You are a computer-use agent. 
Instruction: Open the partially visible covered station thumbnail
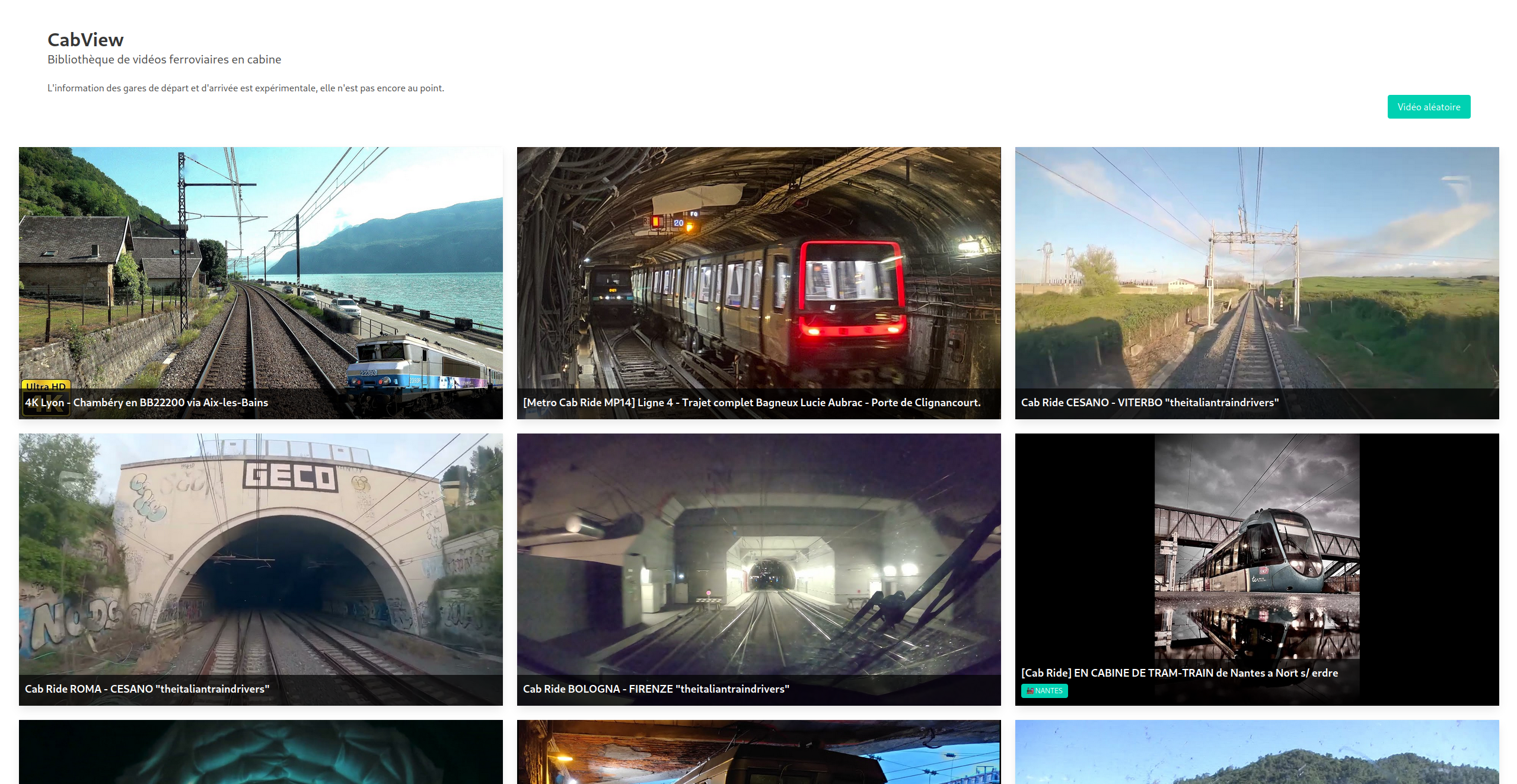[758, 752]
